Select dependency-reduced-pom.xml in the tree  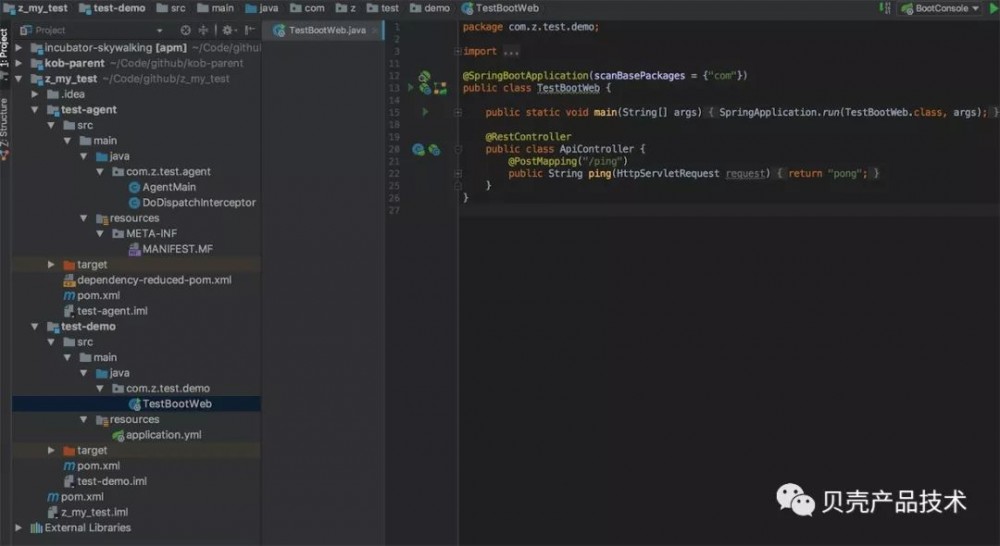coord(147,281)
